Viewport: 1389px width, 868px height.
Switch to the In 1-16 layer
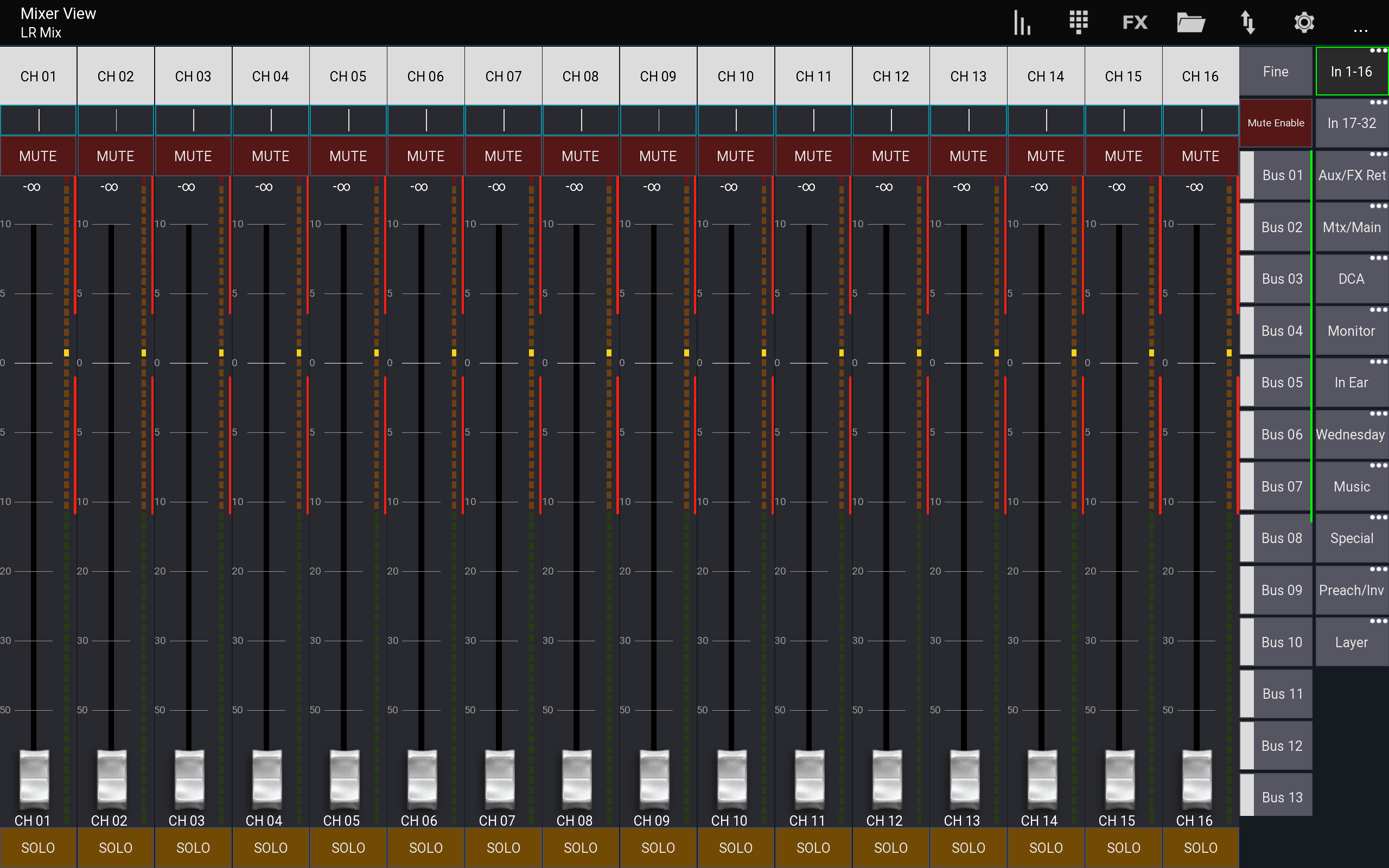click(x=1352, y=72)
